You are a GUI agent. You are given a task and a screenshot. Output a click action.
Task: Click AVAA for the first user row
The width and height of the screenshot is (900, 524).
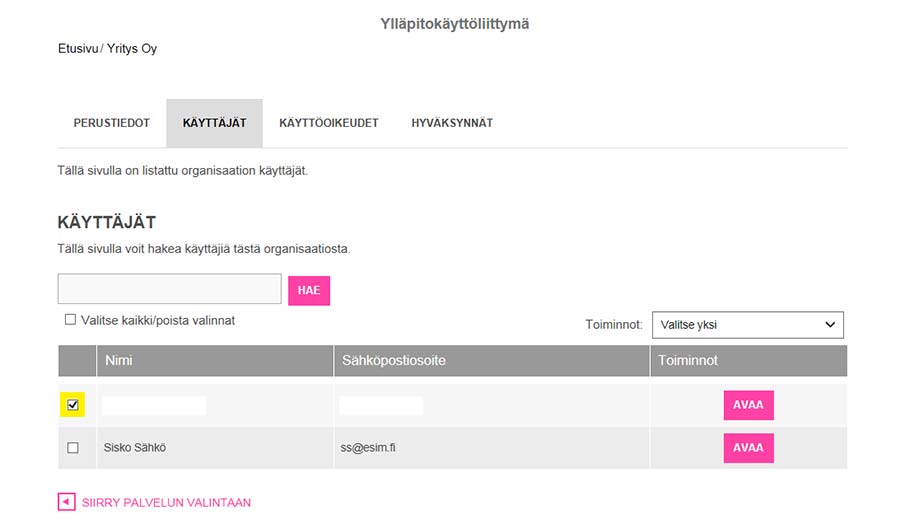748,405
